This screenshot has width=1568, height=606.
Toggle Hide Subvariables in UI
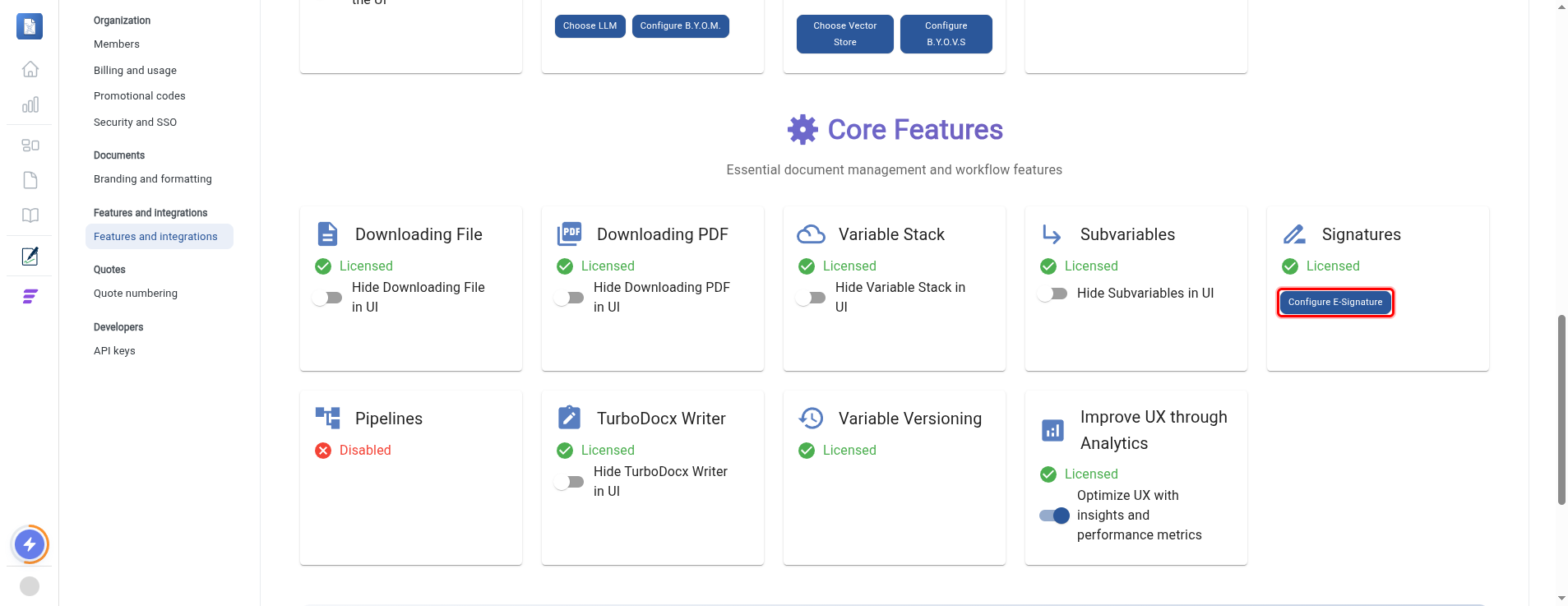1052,294
